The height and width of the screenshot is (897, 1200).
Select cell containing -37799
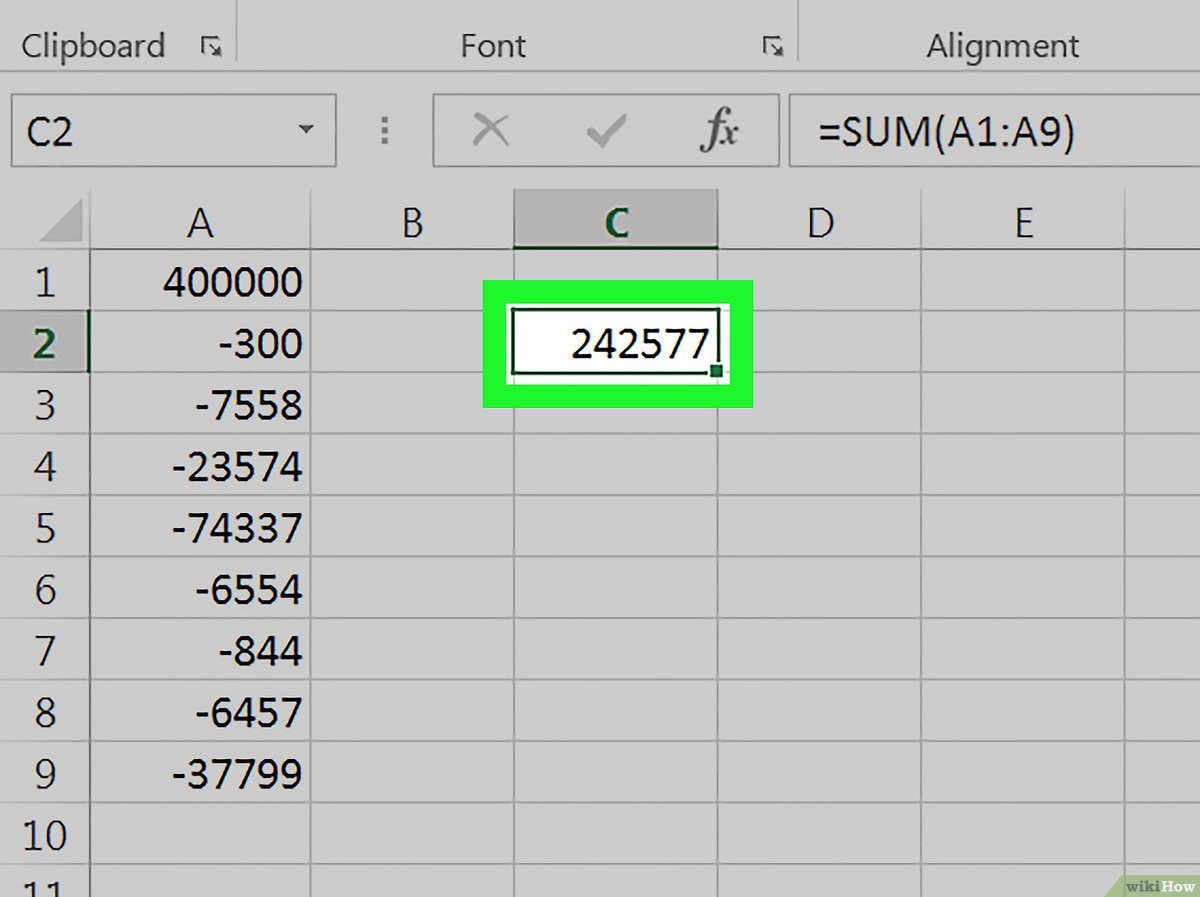(x=201, y=774)
